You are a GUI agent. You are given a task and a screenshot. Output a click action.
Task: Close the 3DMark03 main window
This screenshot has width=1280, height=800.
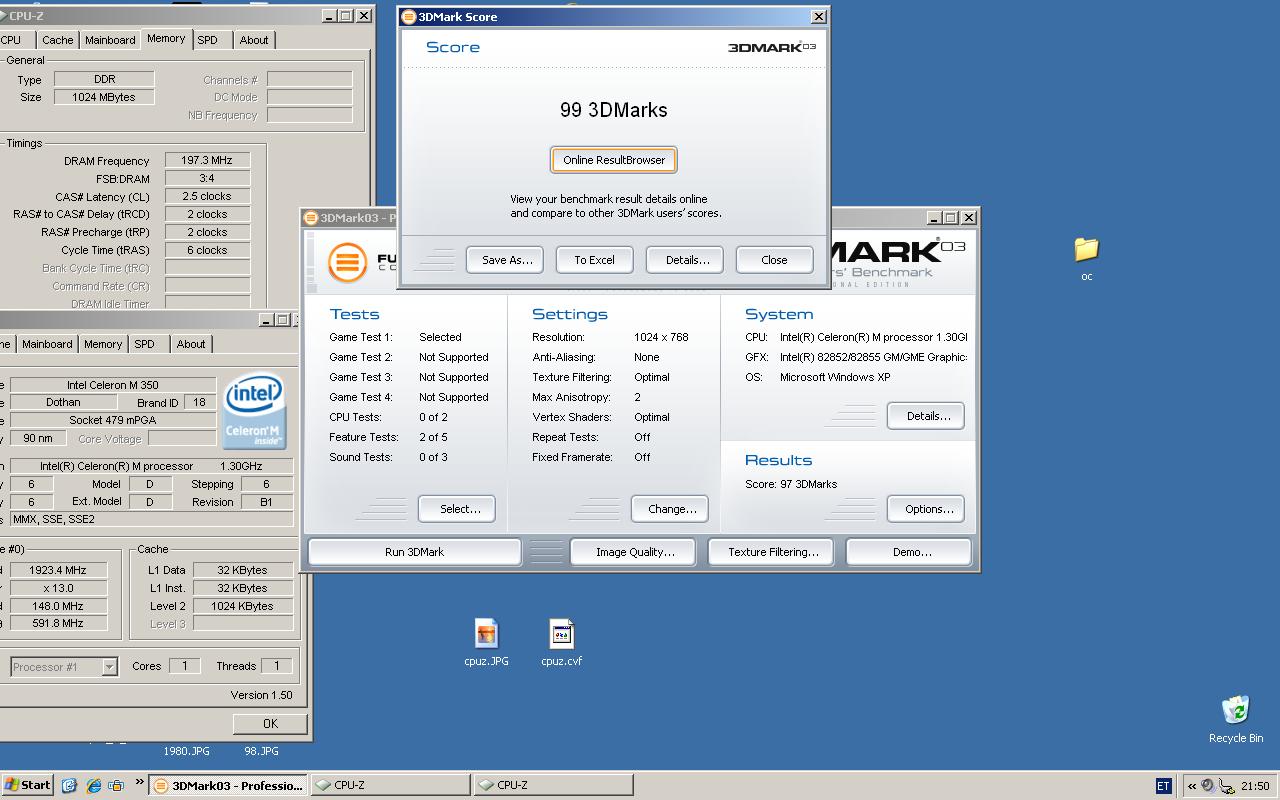[969, 217]
